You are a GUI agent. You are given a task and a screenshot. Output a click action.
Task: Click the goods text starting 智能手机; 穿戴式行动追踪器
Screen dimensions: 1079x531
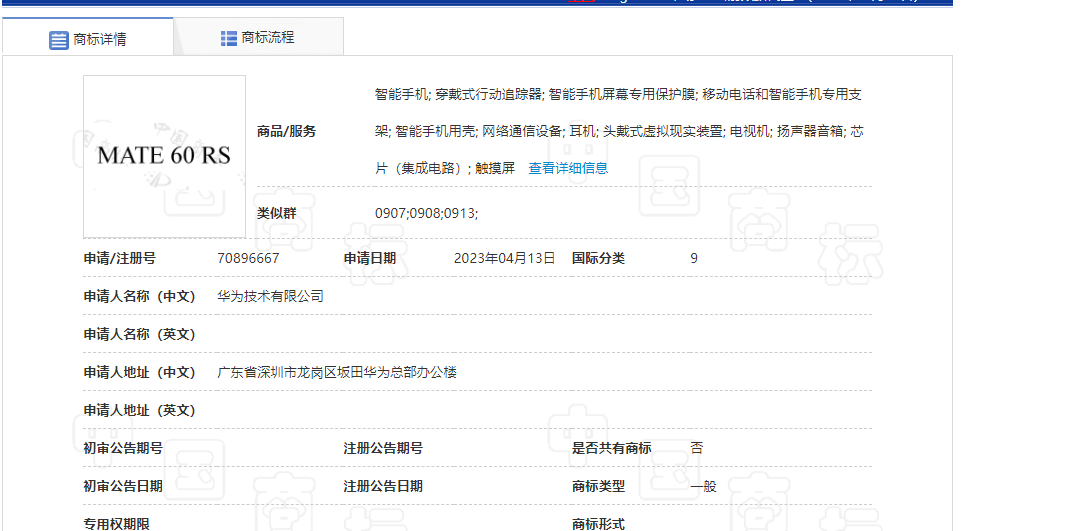[x=618, y=95]
